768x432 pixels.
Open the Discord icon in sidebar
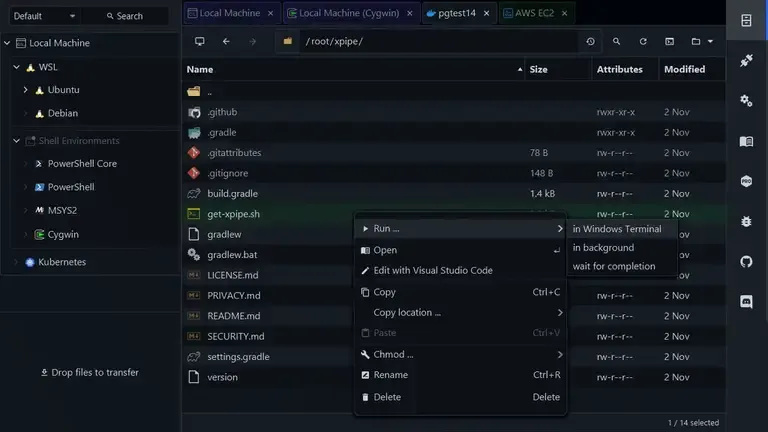(746, 301)
